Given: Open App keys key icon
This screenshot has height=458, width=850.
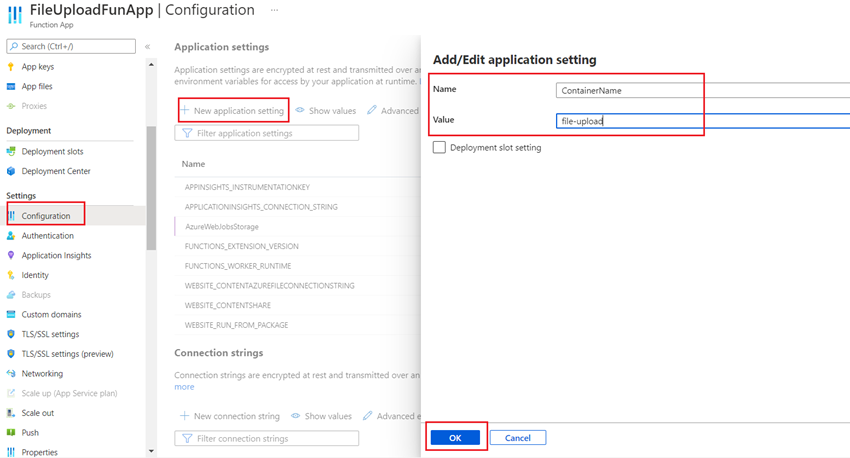Looking at the screenshot, I should tap(11, 67).
